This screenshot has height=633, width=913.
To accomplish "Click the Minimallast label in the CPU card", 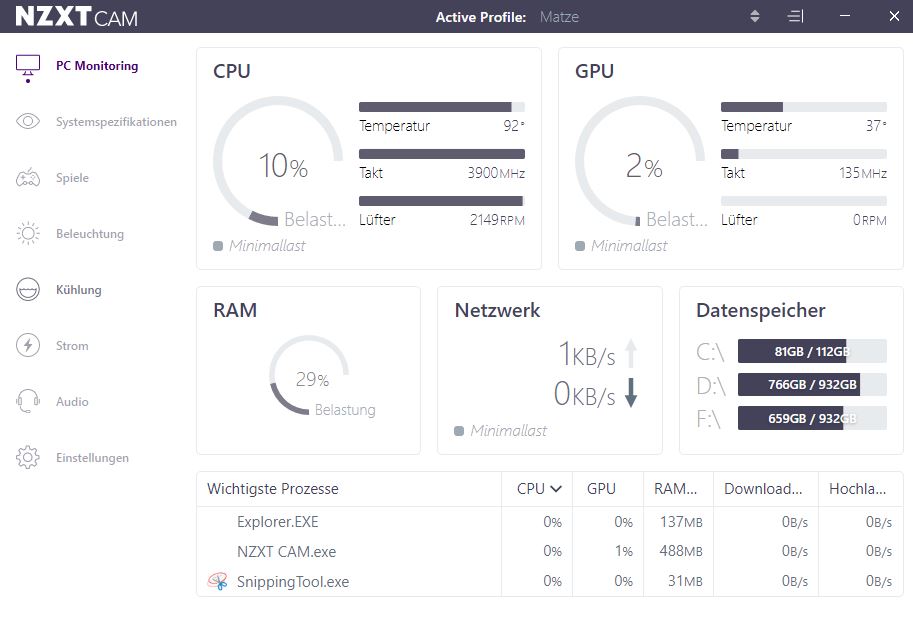I will click(x=267, y=246).
